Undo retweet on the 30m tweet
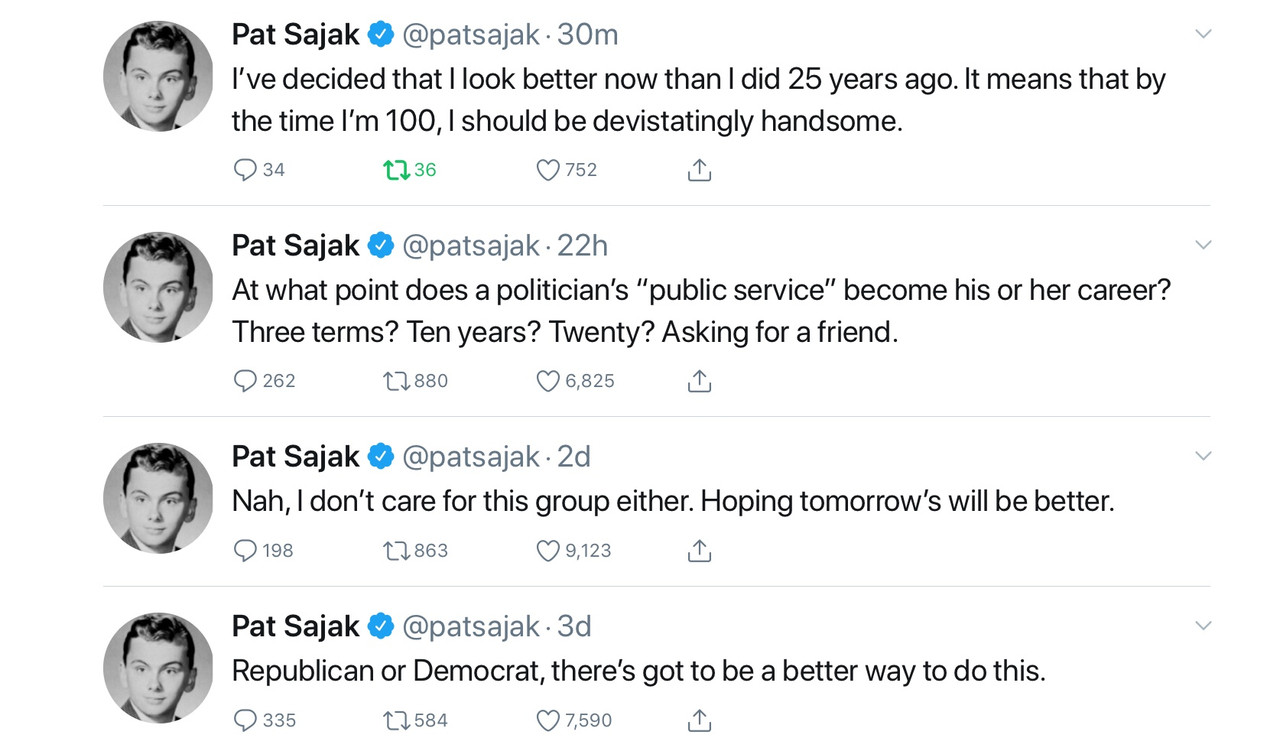The image size is (1280, 755). tap(397, 170)
